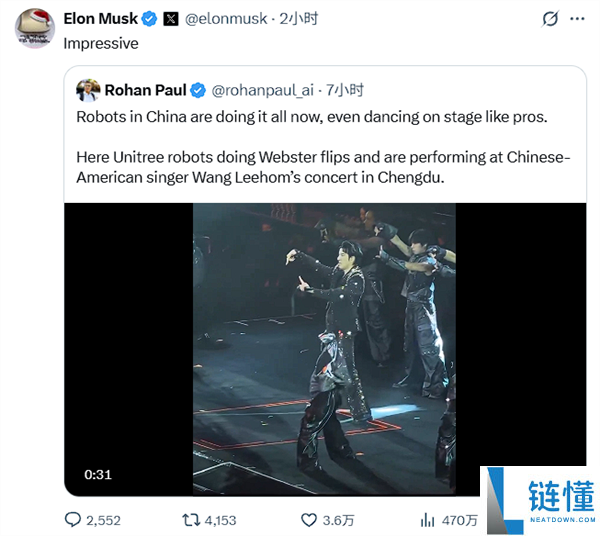The width and height of the screenshot is (600, 536).
Task: Click the Grok explain icon
Action: pos(549,19)
